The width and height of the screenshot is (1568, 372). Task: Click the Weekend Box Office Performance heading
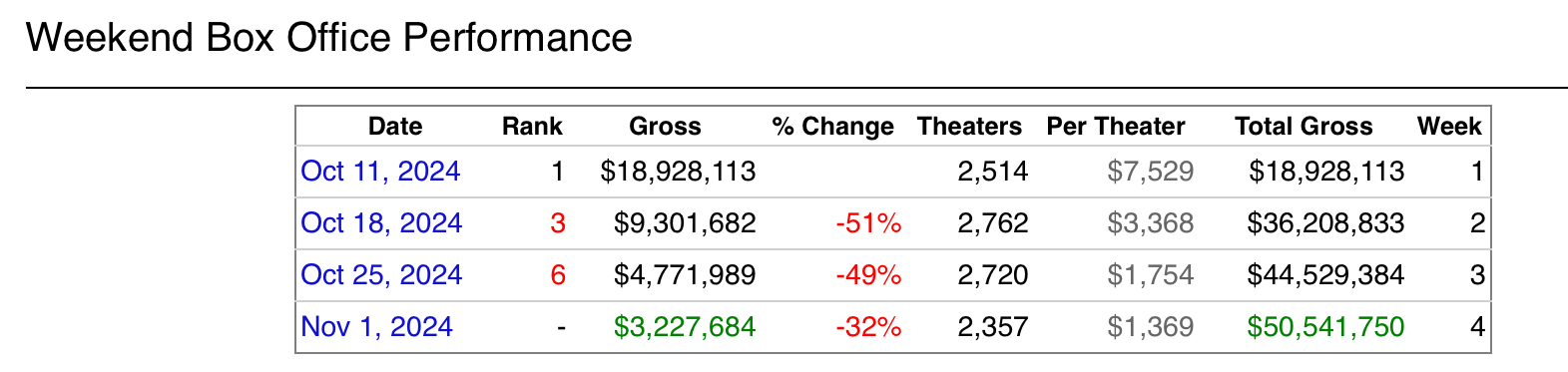click(329, 38)
